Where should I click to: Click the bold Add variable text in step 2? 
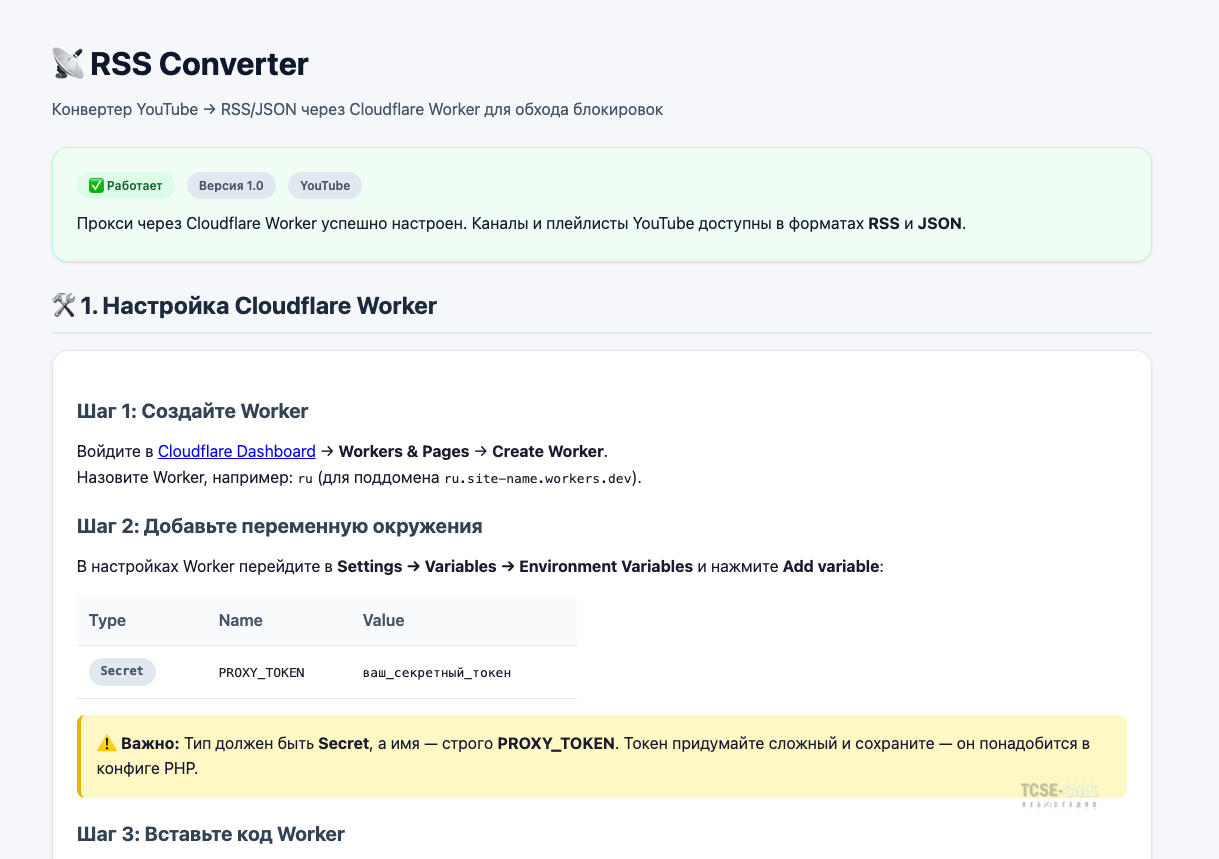831,566
